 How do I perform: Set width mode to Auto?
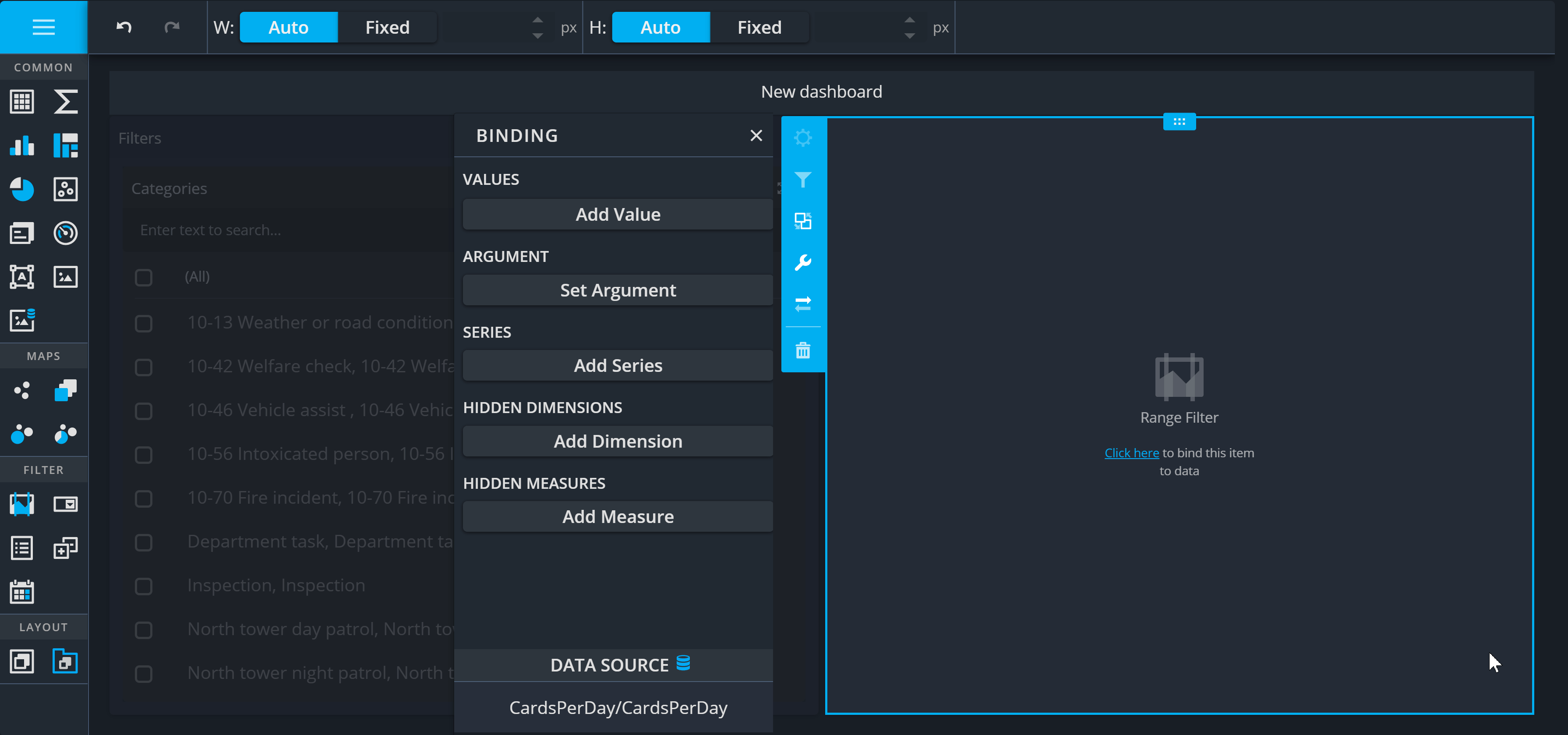coord(289,28)
